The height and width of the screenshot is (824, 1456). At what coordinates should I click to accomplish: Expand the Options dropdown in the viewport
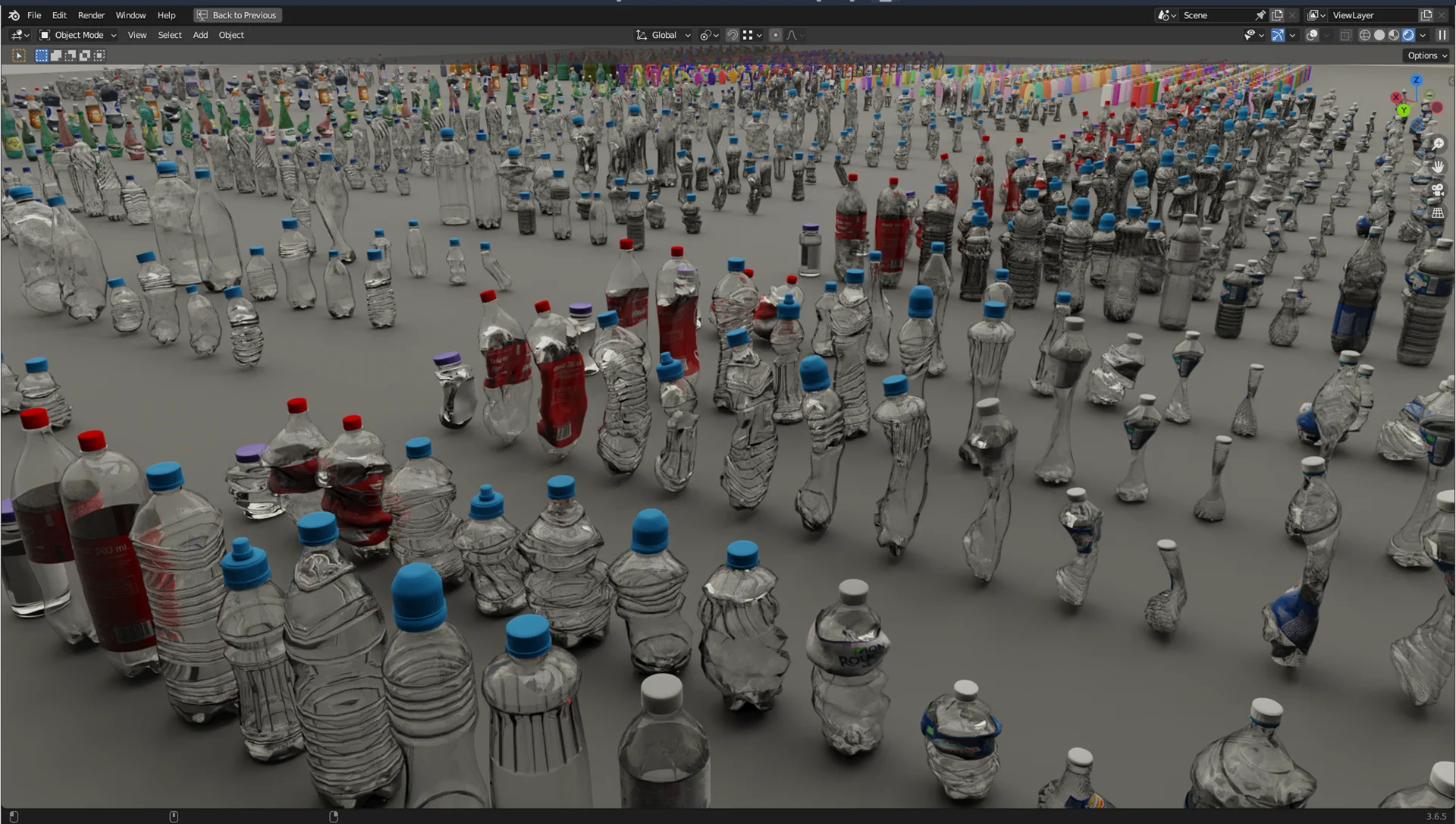tap(1426, 55)
